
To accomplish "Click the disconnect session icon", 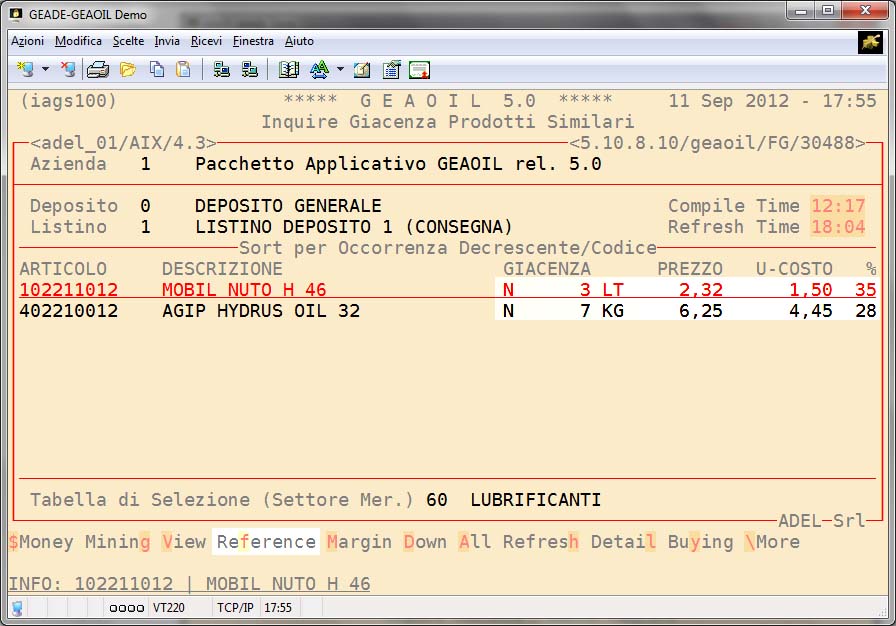I will tap(67, 69).
